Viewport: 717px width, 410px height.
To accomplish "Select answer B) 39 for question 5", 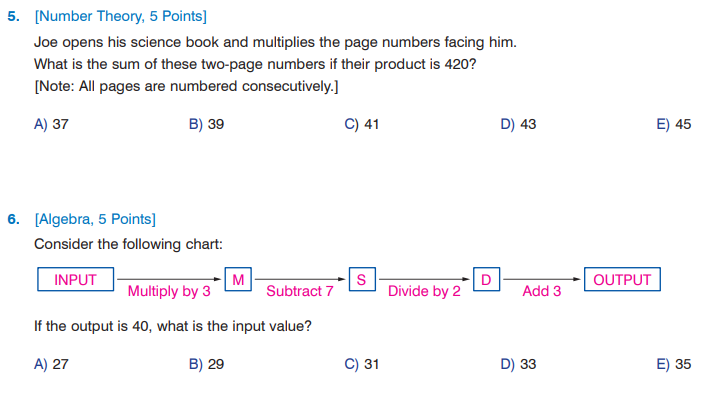I will (x=206, y=125).
